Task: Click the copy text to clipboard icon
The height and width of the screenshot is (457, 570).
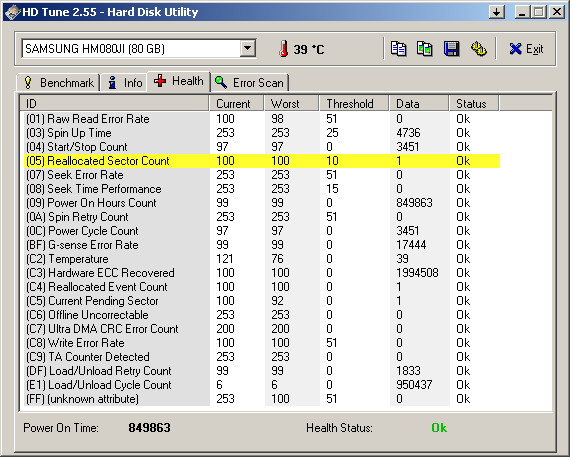Action: 398,49
